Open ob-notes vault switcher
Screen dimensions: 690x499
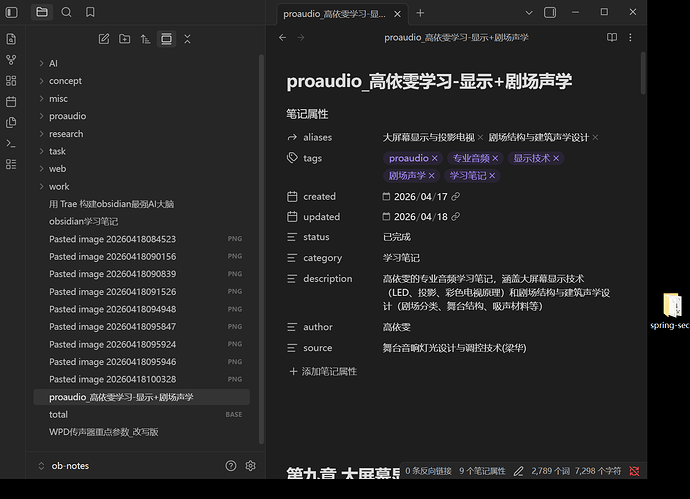(x=64, y=466)
